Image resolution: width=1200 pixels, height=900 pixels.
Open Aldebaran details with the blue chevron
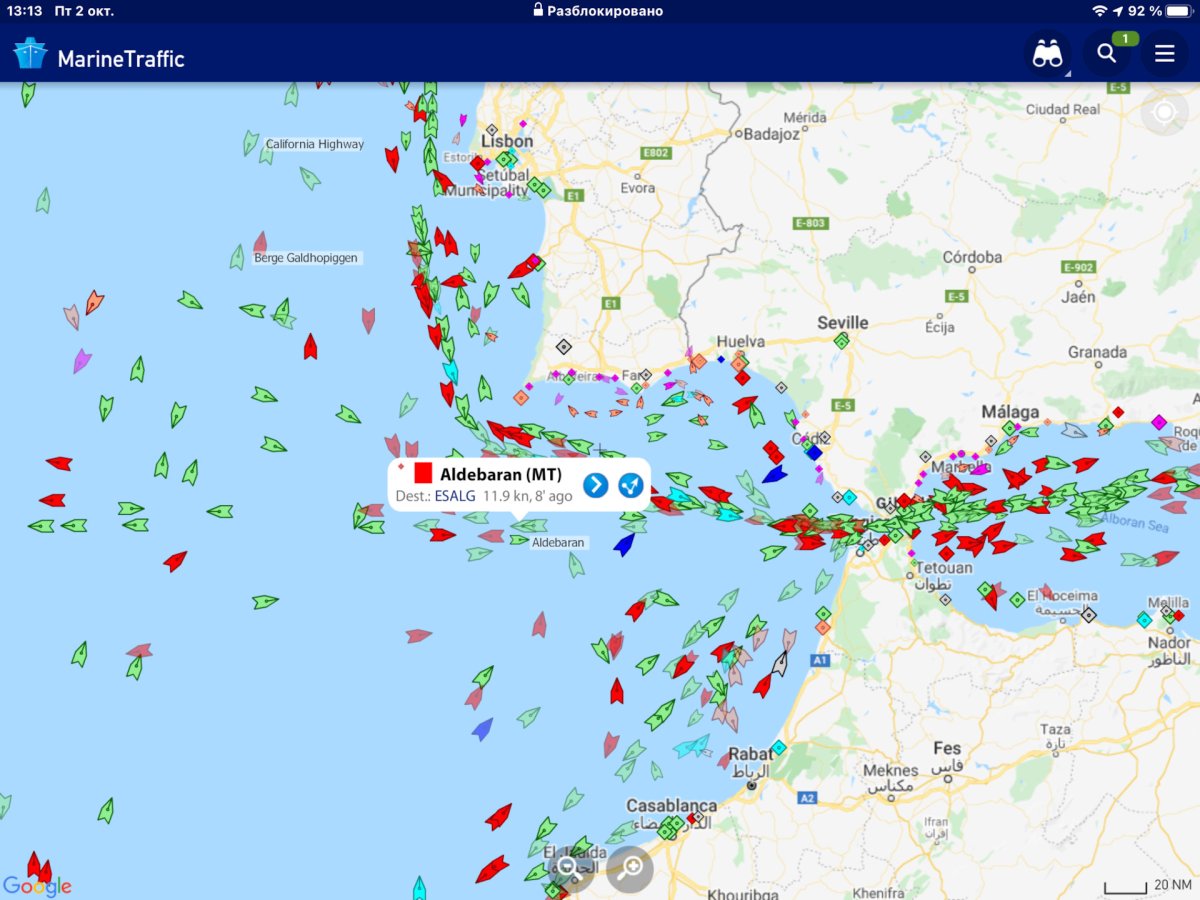[x=595, y=485]
